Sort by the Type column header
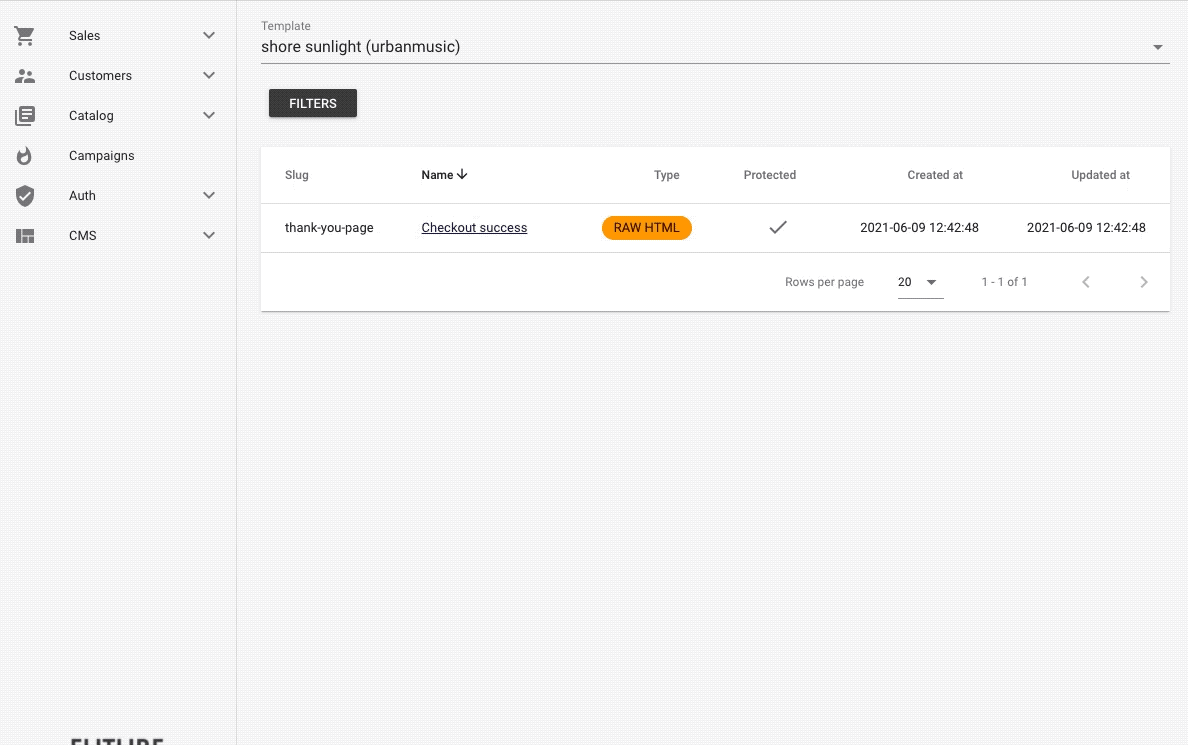 tap(667, 175)
